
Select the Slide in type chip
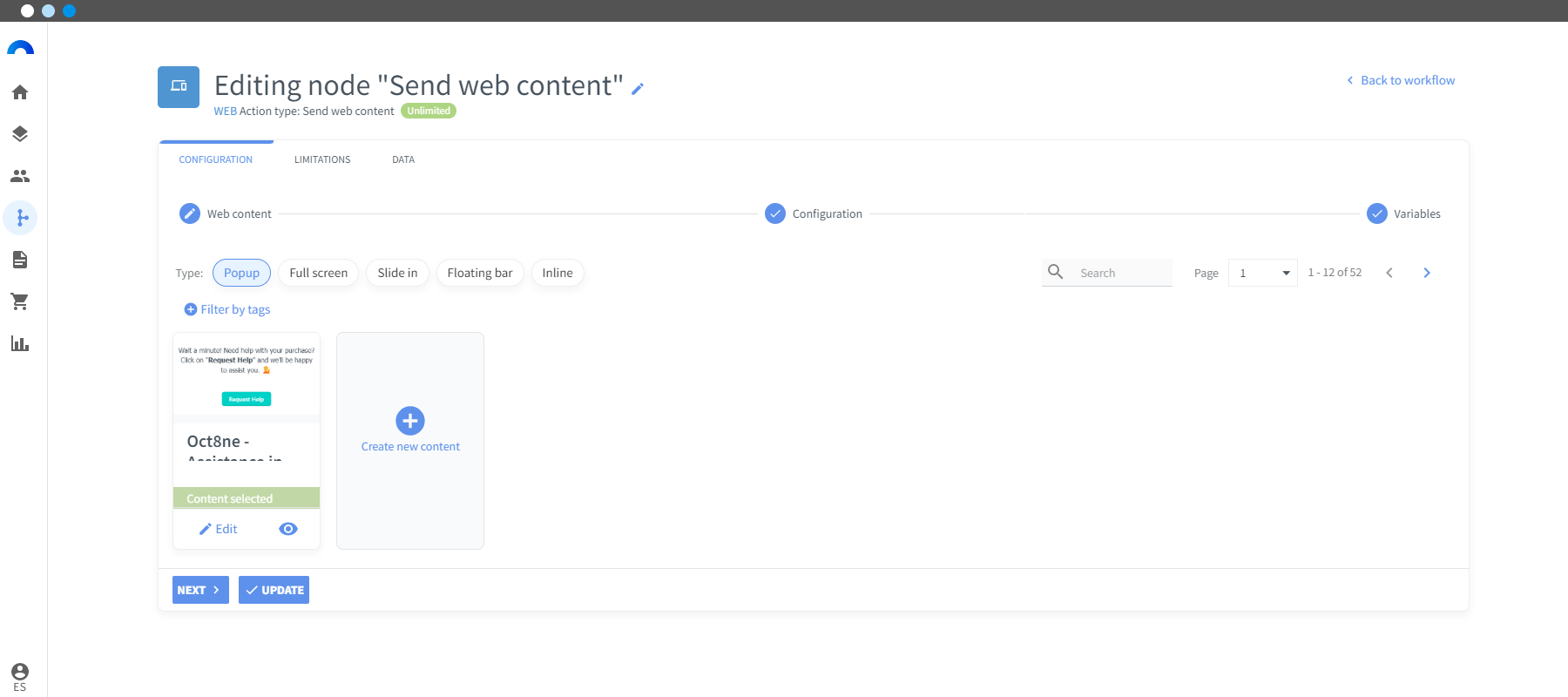[397, 273]
